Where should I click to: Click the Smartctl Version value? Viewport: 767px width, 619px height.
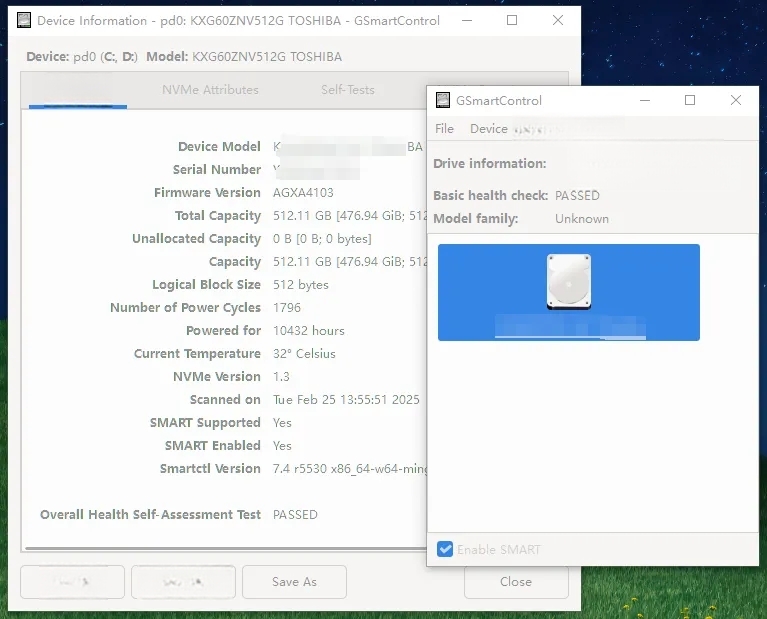[350, 468]
